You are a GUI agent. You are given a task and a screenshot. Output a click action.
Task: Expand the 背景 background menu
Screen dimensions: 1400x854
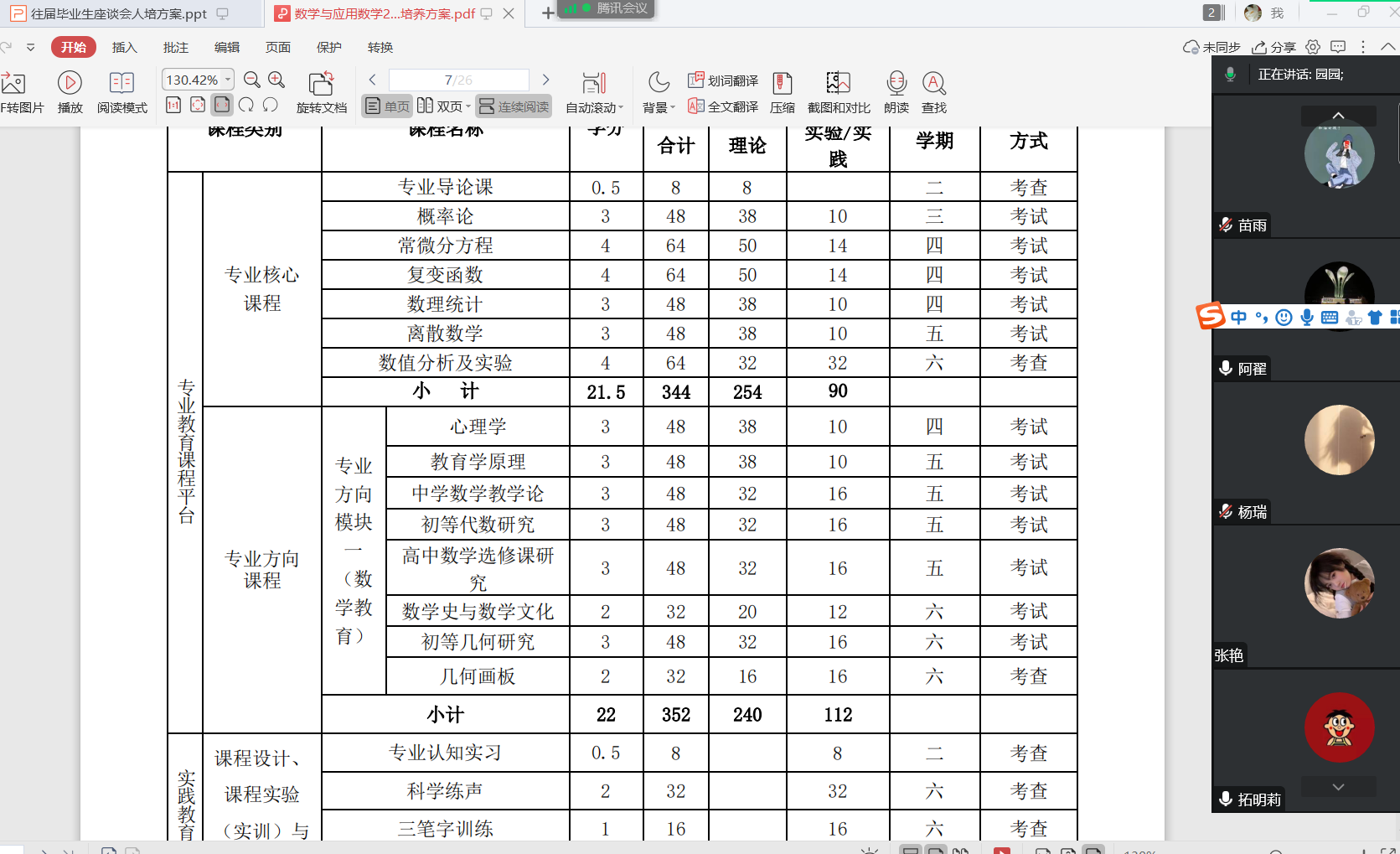tap(672, 107)
